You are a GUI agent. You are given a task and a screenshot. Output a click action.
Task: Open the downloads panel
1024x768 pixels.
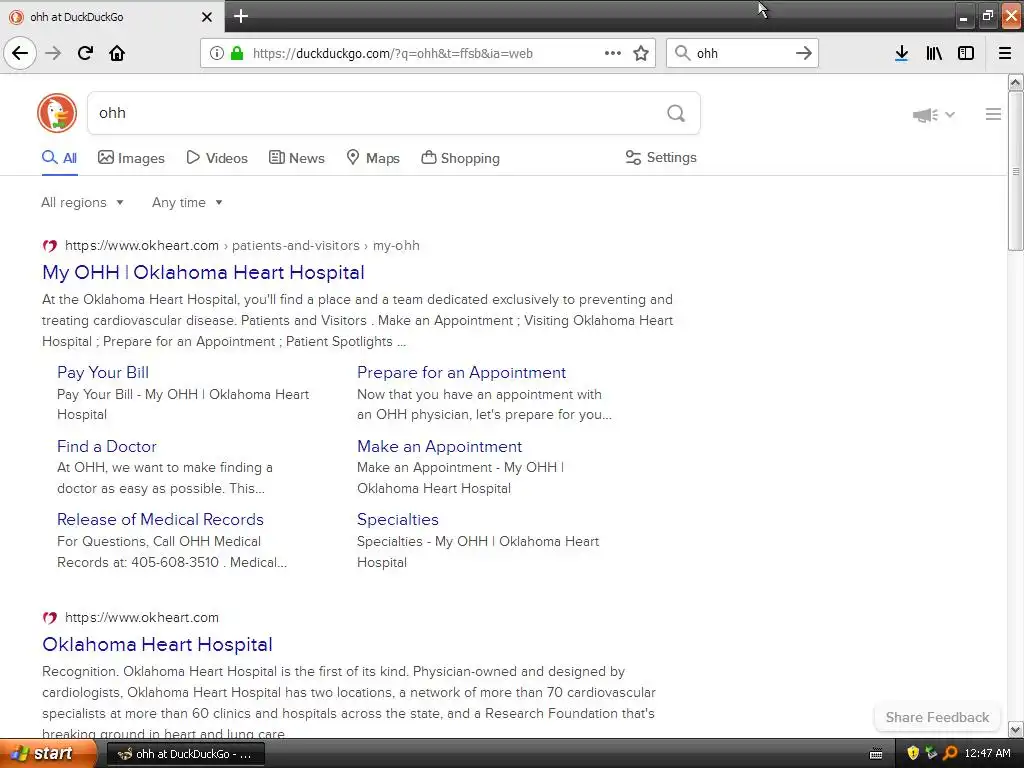click(x=901, y=53)
